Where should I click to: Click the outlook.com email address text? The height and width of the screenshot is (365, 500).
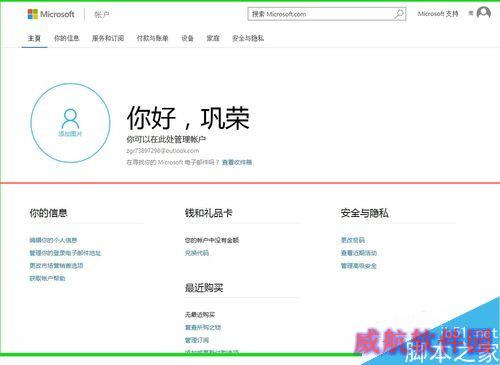(163, 151)
